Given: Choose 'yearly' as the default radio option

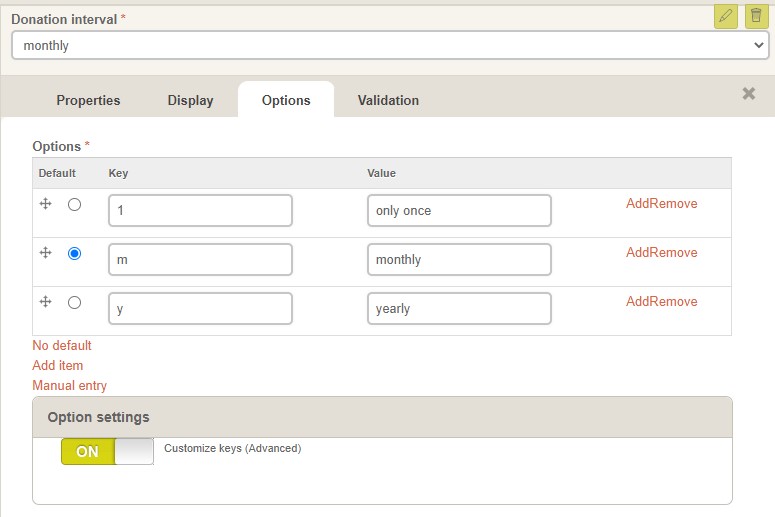Looking at the screenshot, I should pyautogui.click(x=75, y=302).
